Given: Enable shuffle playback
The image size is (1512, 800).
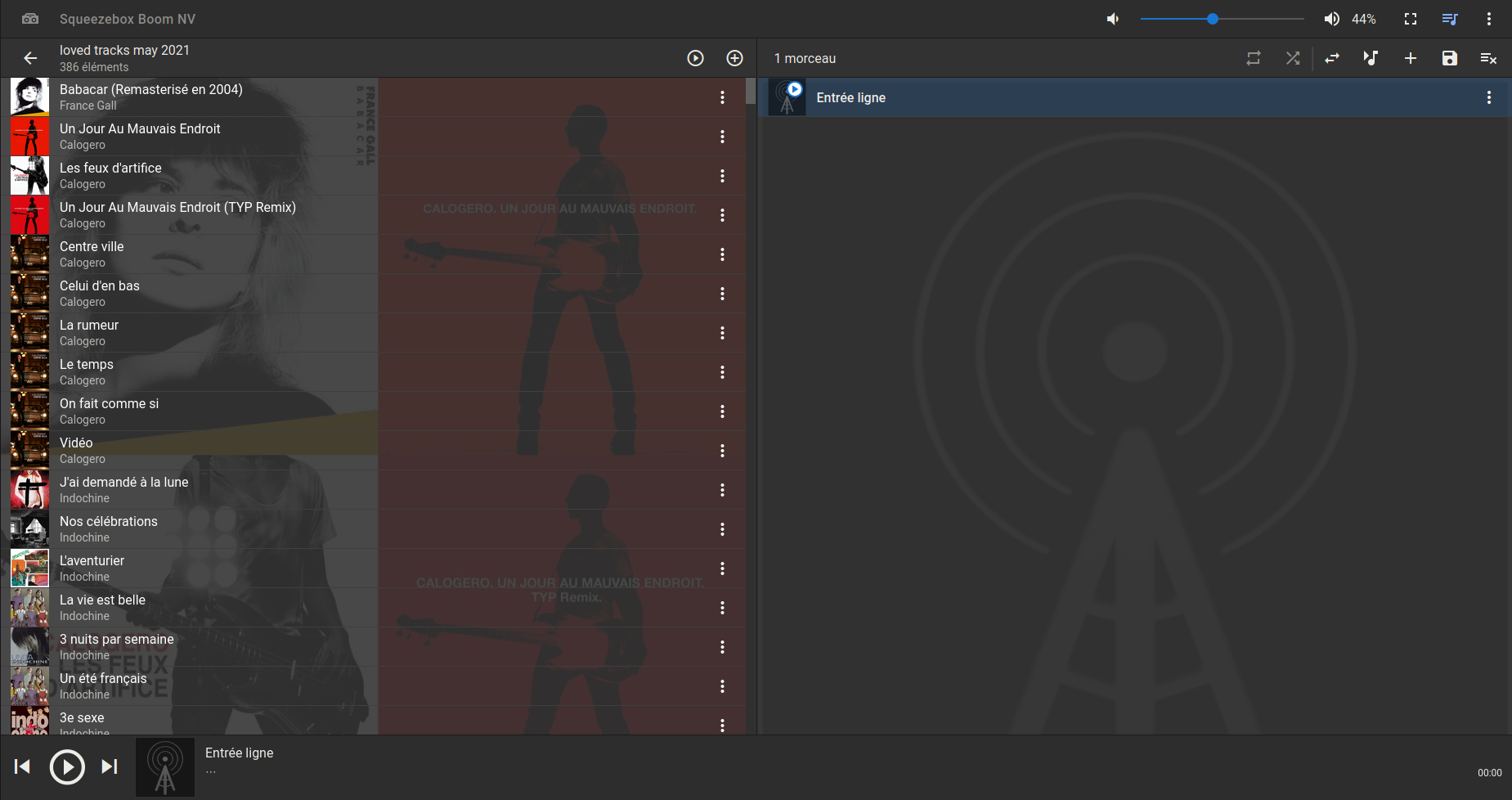Looking at the screenshot, I should [x=1293, y=58].
